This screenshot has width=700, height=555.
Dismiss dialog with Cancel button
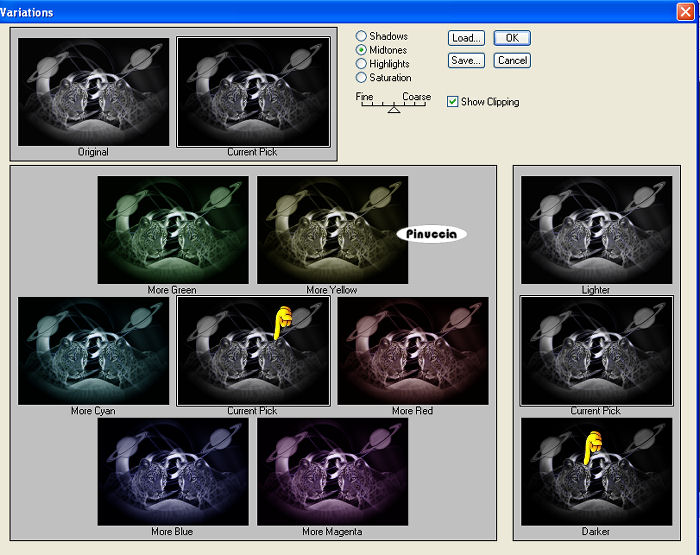[512, 60]
